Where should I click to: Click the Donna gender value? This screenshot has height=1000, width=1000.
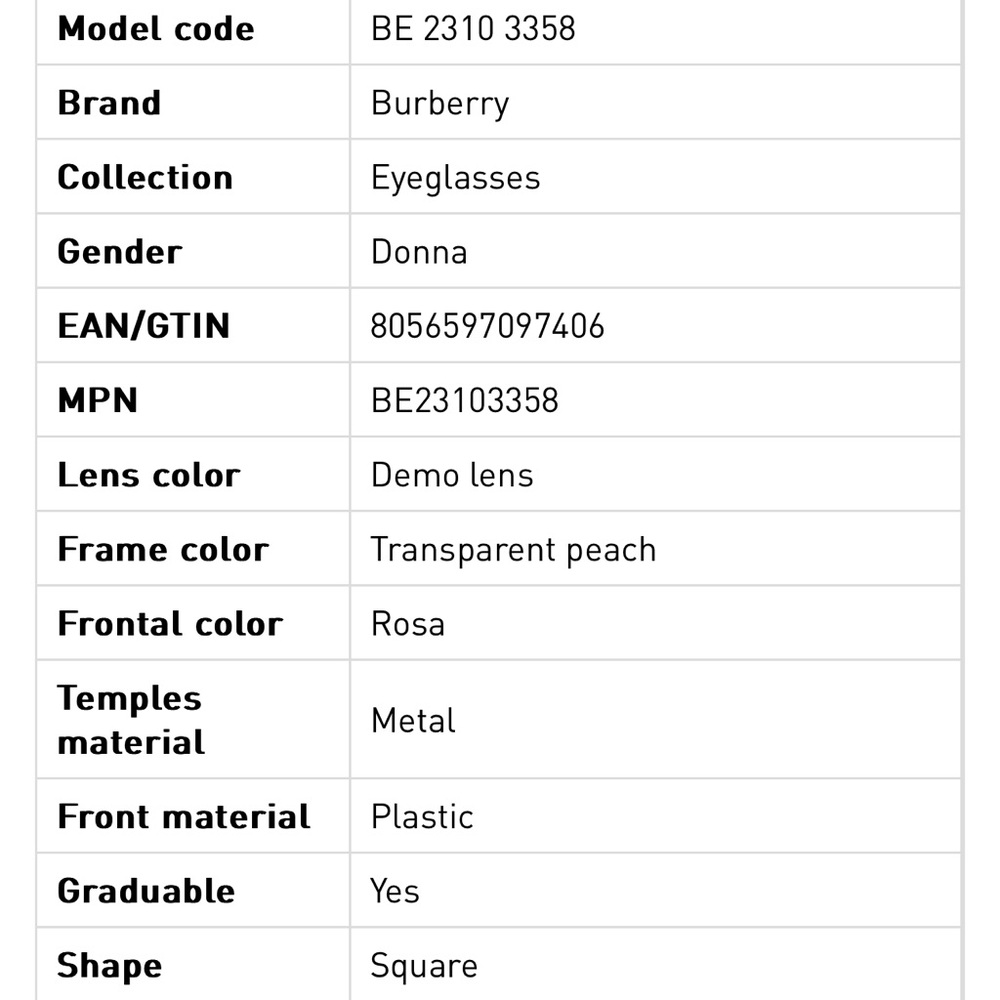pyautogui.click(x=419, y=252)
